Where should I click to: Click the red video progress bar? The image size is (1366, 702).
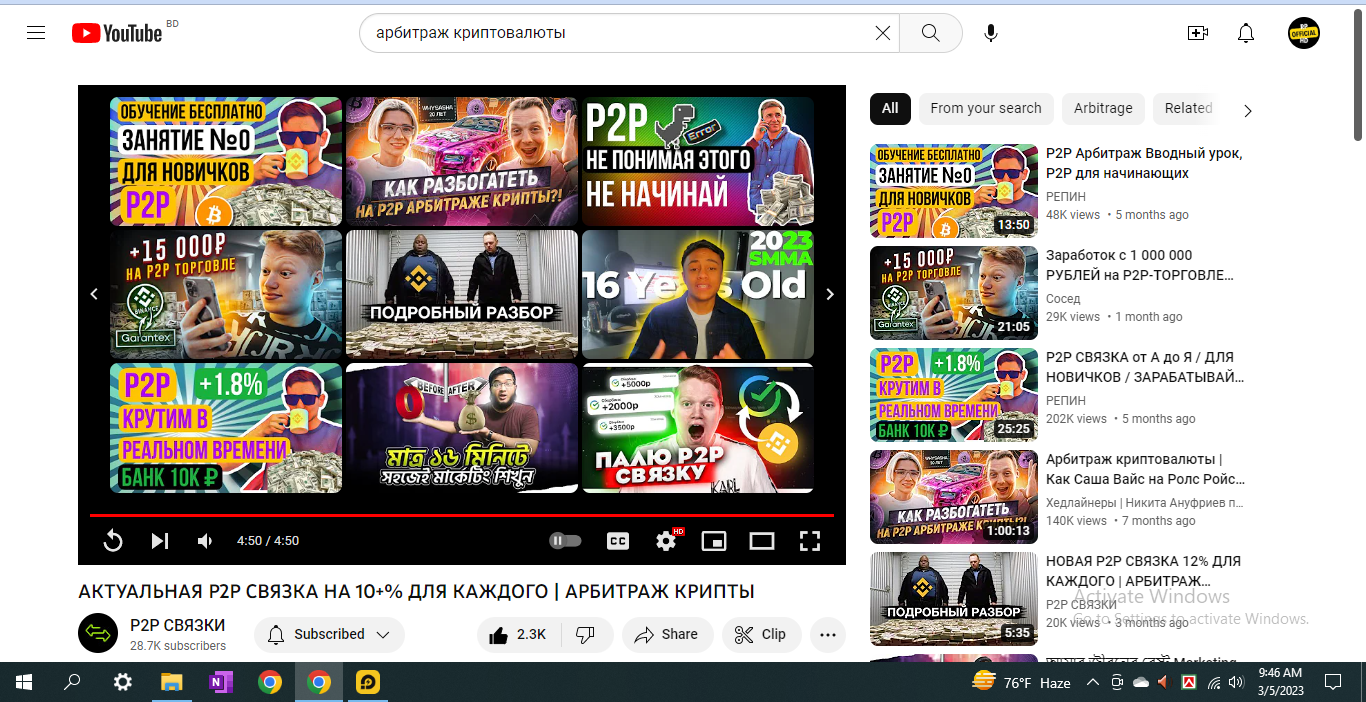[461, 515]
